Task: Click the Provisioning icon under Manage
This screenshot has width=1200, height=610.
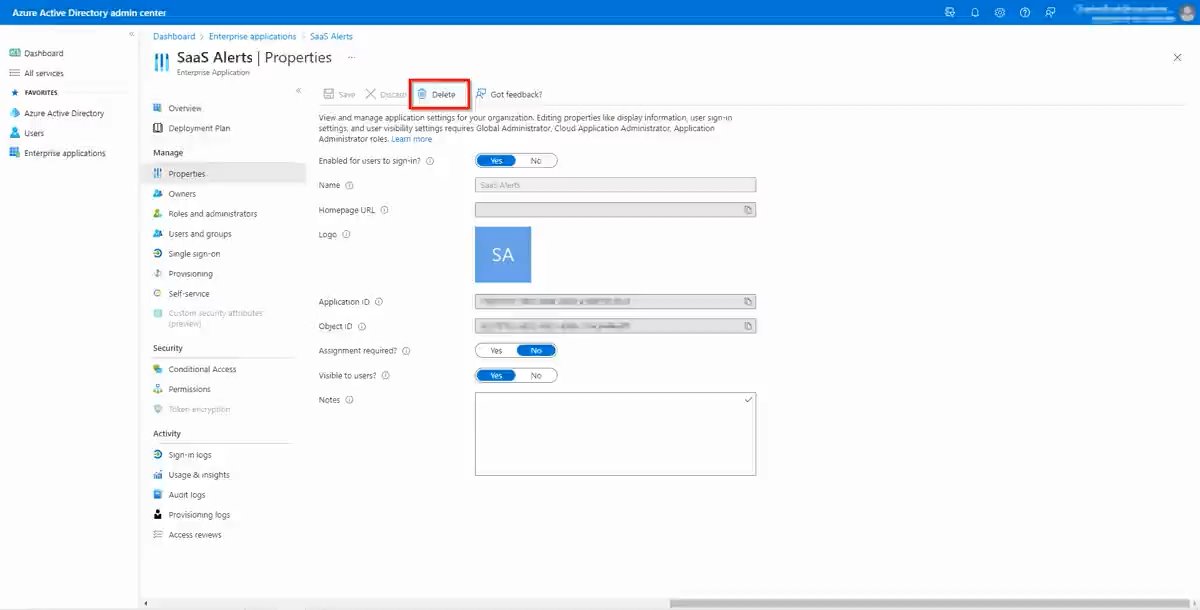Action: 158,274
